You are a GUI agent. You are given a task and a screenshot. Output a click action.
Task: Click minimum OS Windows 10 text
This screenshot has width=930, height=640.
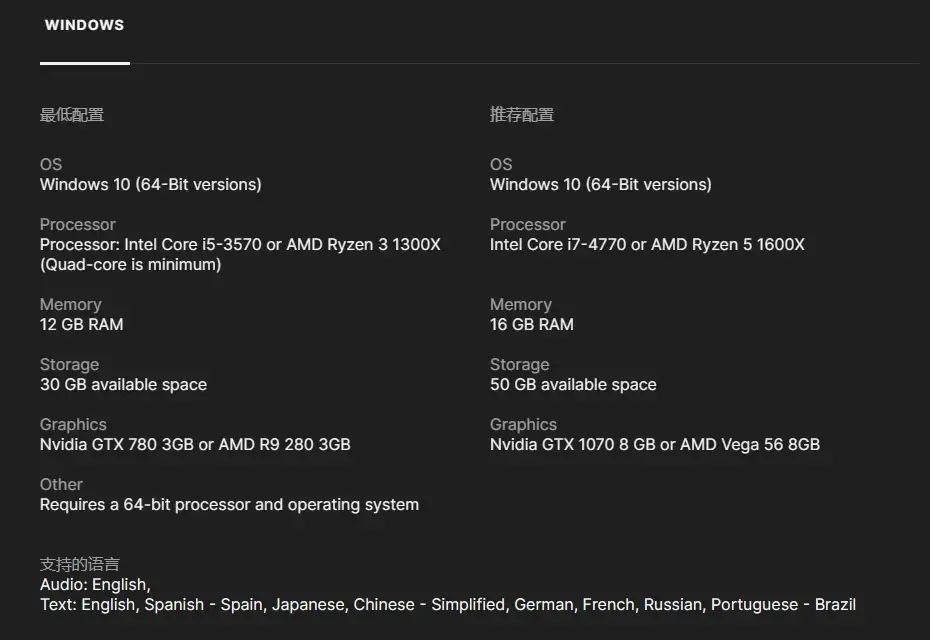click(x=150, y=184)
